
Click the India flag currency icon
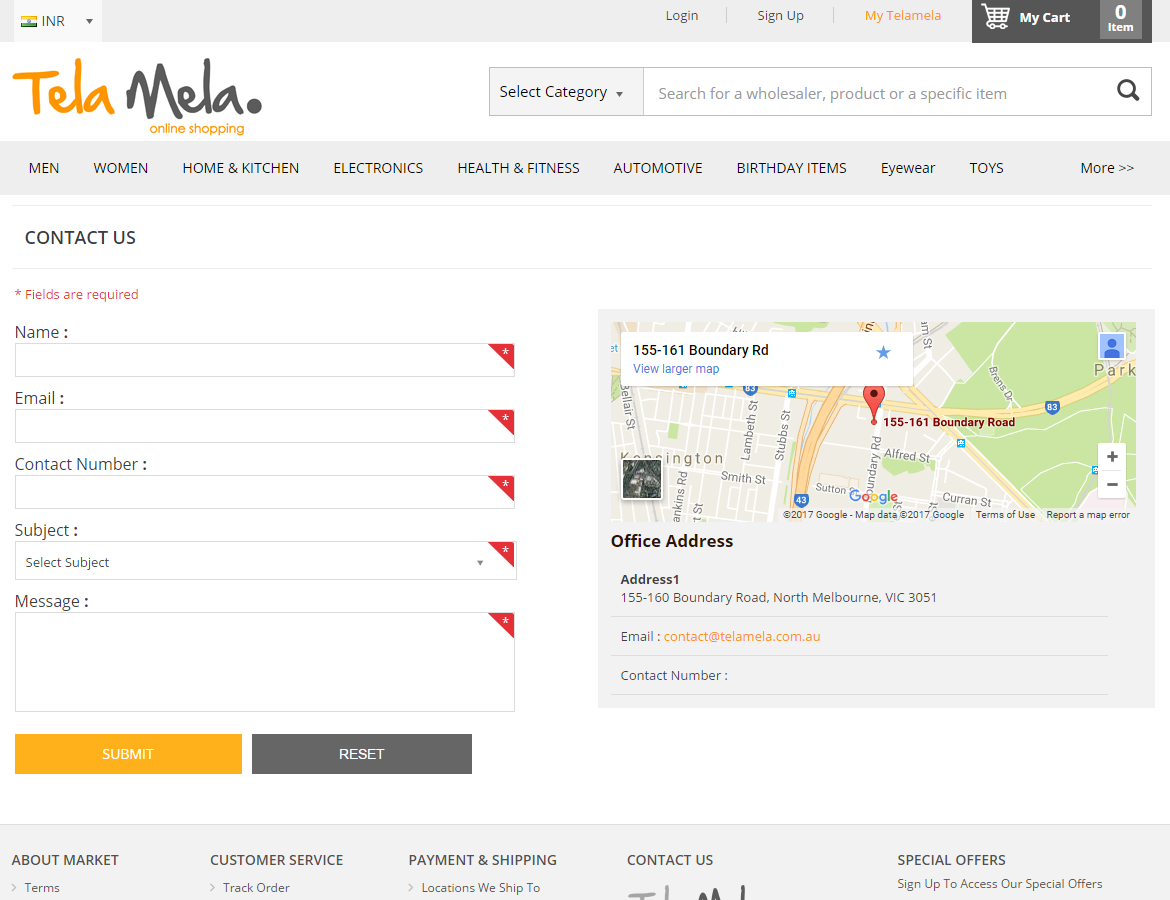pyautogui.click(x=29, y=21)
